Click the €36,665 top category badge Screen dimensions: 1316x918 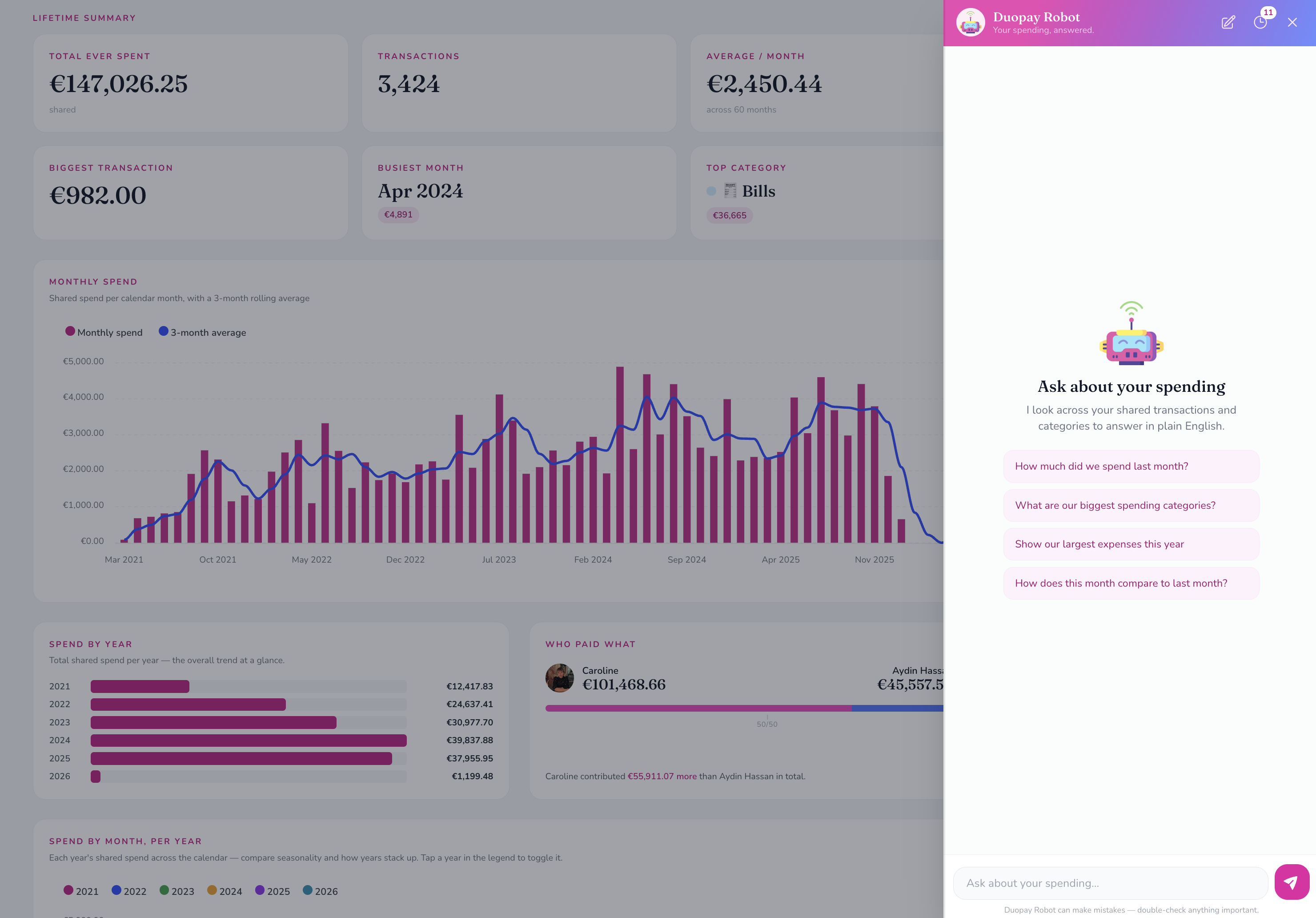(x=730, y=215)
